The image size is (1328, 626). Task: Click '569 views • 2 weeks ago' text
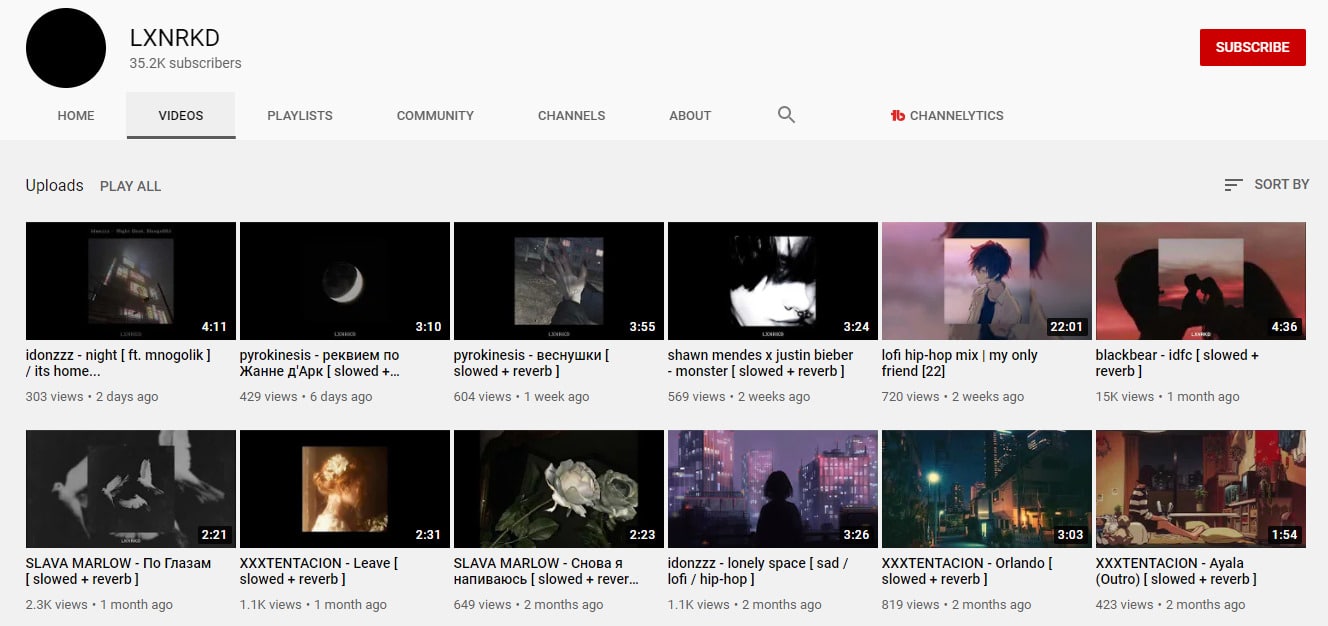click(x=739, y=397)
